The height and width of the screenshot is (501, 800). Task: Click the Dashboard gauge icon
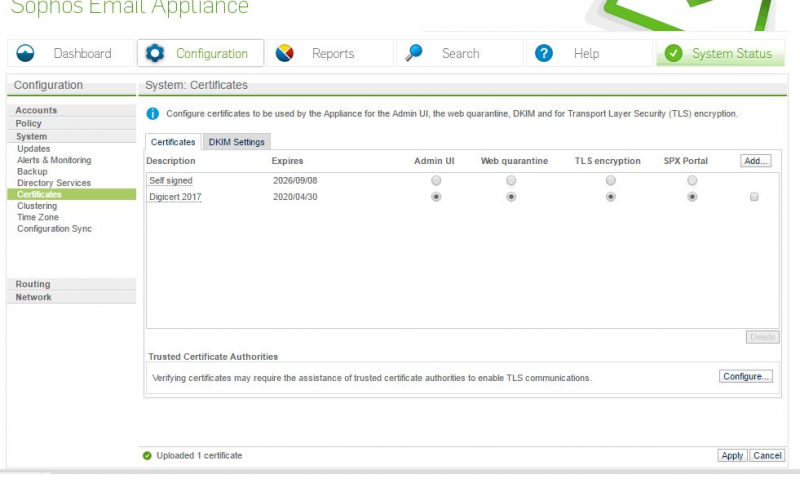coord(27,53)
